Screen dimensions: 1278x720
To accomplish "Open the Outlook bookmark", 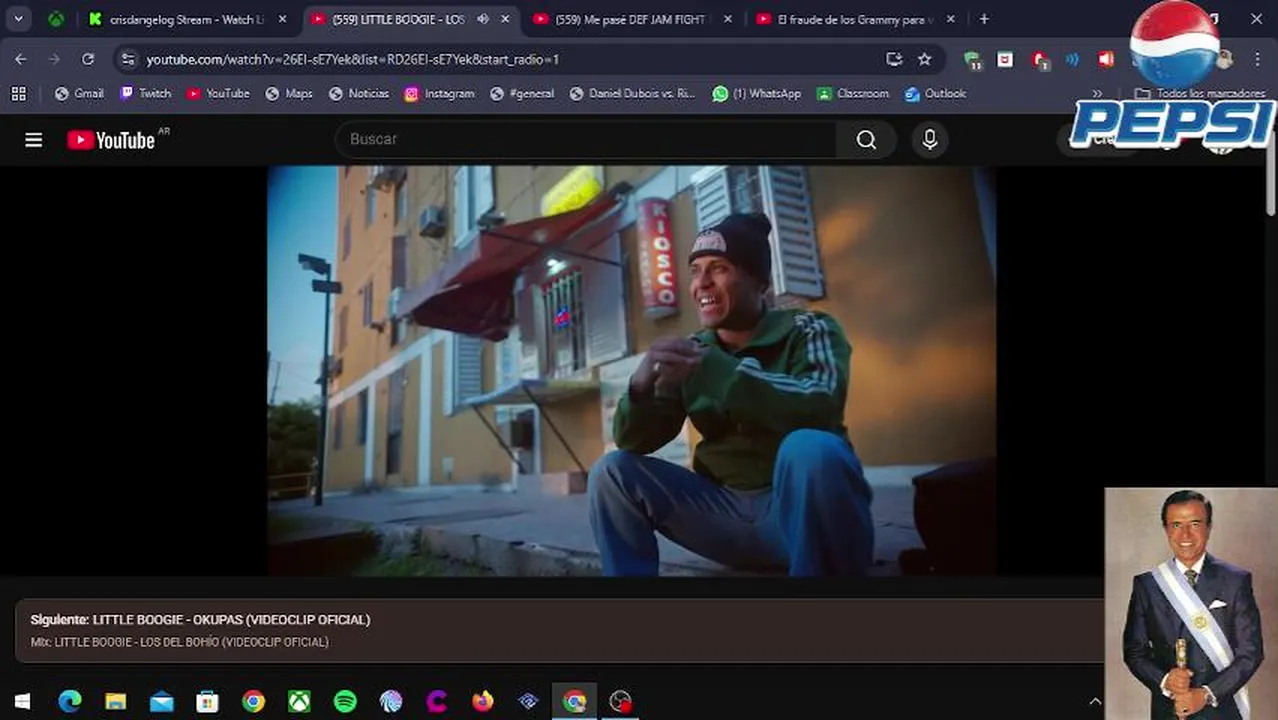I will point(935,93).
